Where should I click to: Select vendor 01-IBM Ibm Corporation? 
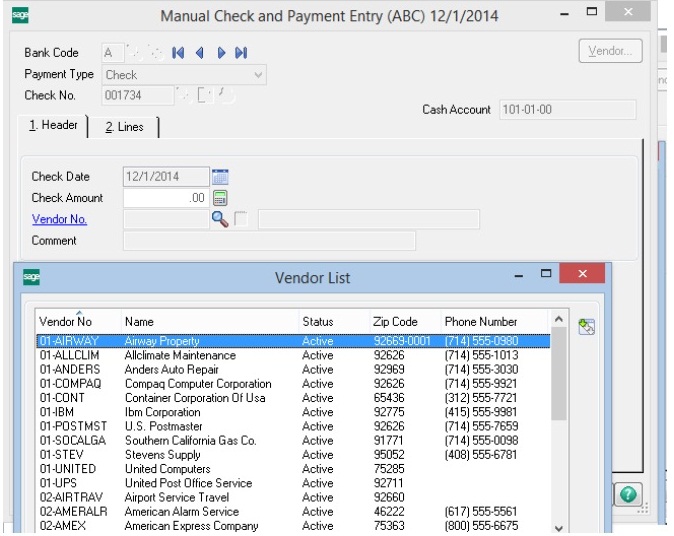293,412
